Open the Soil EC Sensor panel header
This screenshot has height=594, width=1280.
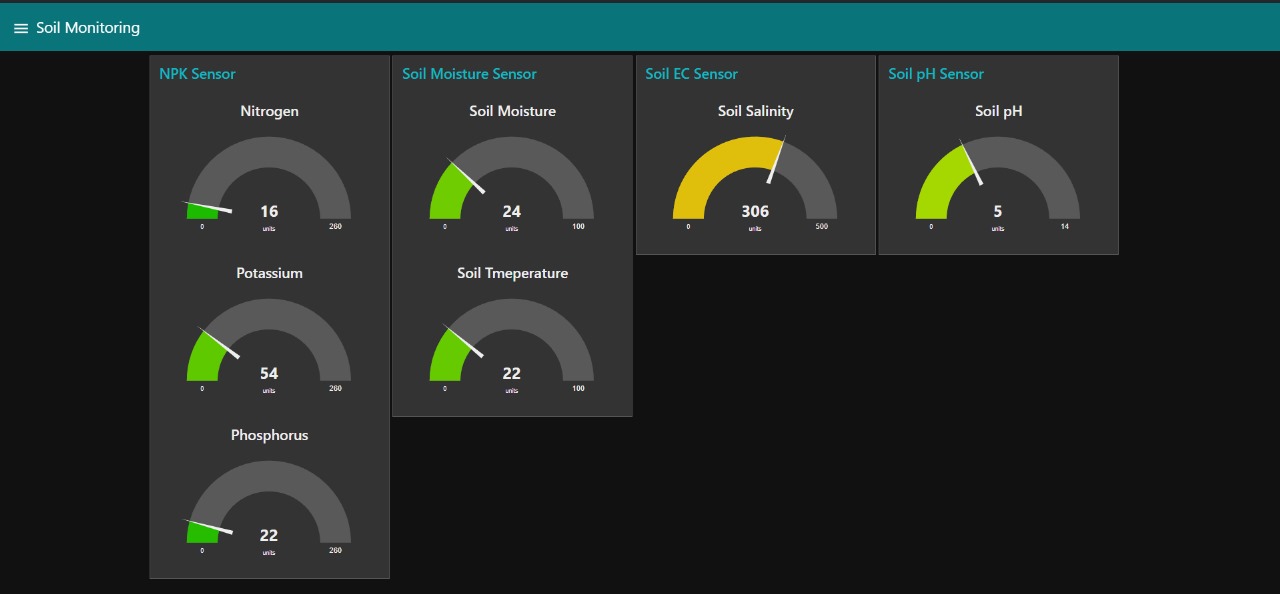[x=690, y=73]
